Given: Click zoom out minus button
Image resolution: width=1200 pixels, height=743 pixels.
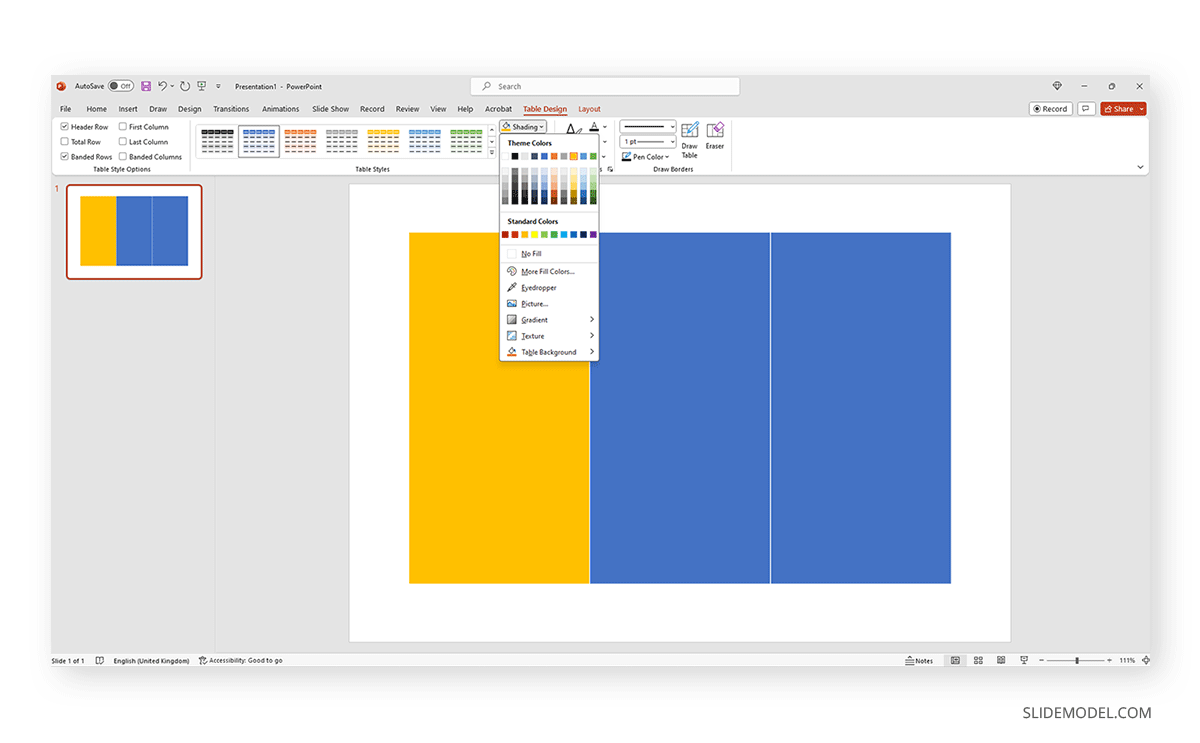Looking at the screenshot, I should pos(1042,661).
